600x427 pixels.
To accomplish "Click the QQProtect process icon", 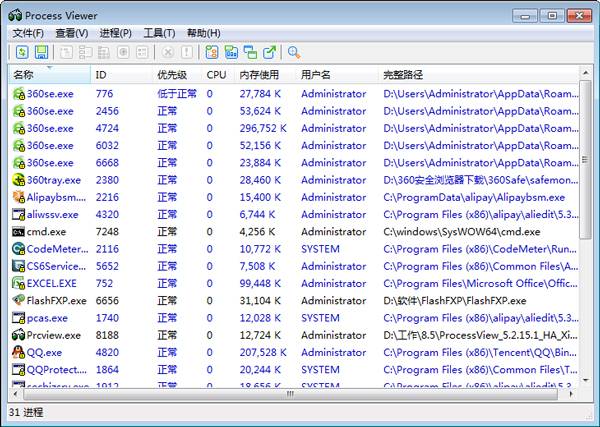I will click(x=18, y=369).
